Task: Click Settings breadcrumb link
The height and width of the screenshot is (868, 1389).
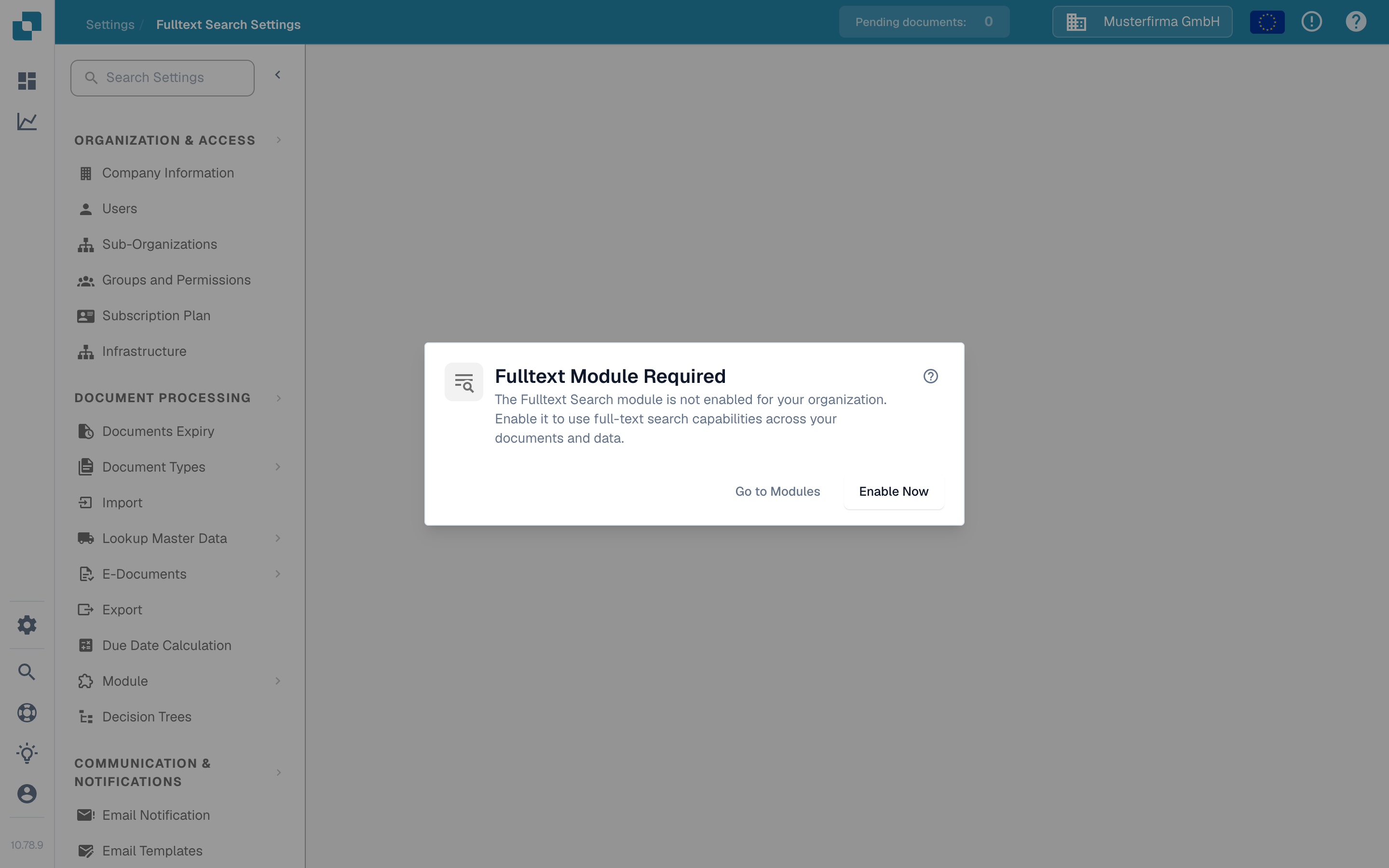Action: pyautogui.click(x=110, y=25)
